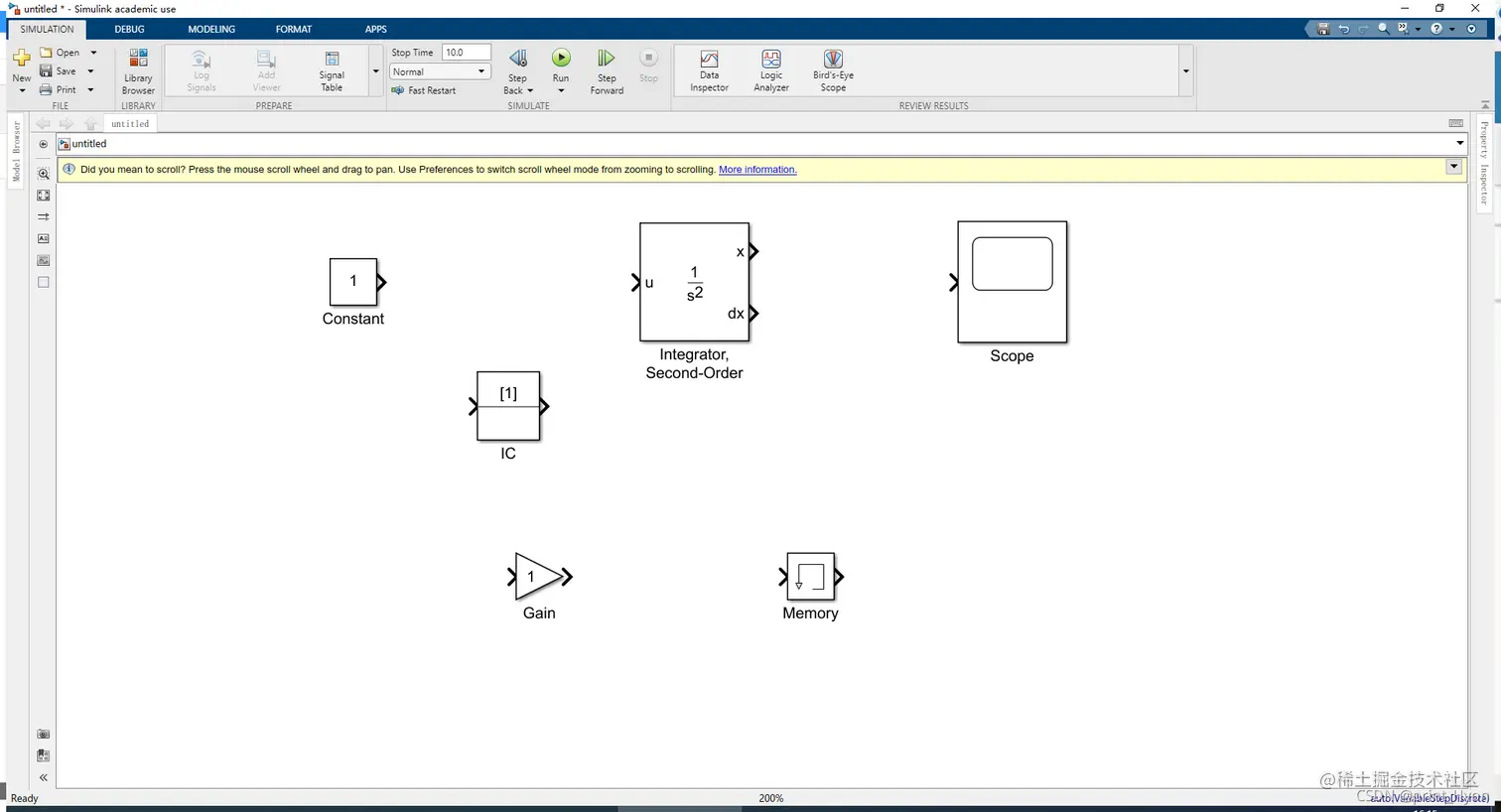This screenshot has height=812, width=1501.
Task: Expand the Print dropdown arrow
Action: pyautogui.click(x=90, y=90)
